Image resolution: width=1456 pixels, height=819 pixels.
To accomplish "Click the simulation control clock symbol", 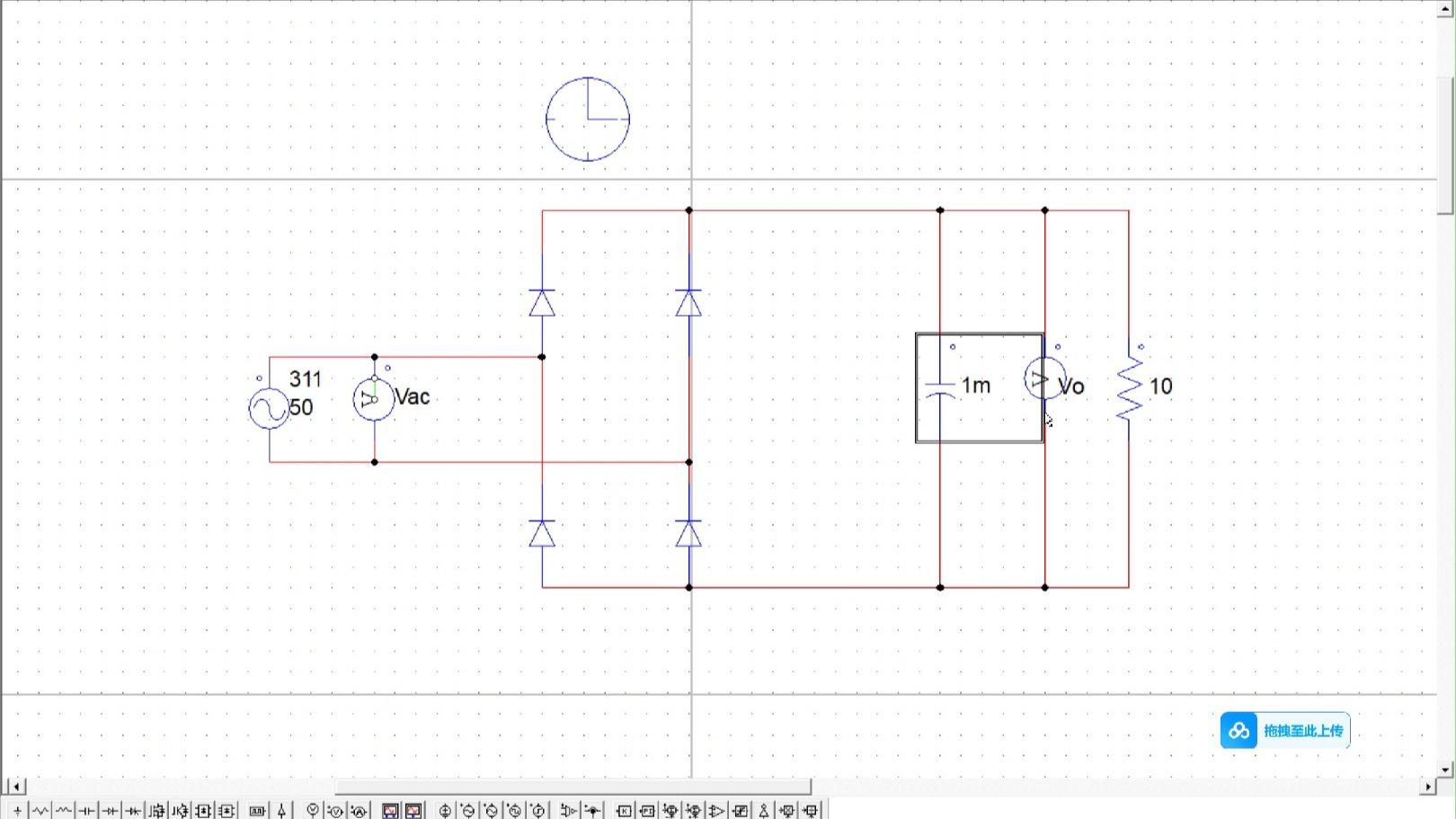I will pyautogui.click(x=588, y=119).
